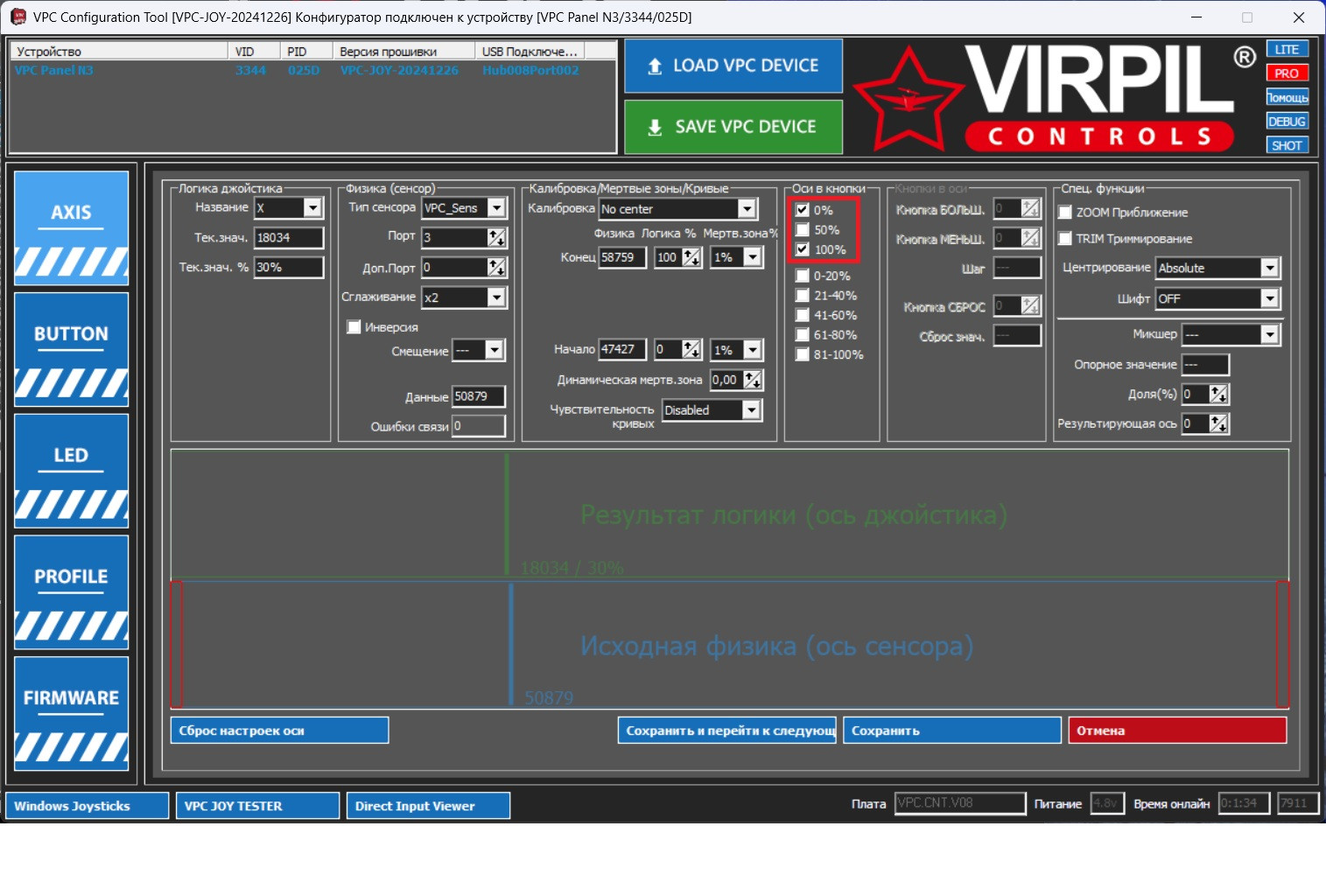Launch VPC JOY TESTER
1326x896 pixels.
coord(258,806)
